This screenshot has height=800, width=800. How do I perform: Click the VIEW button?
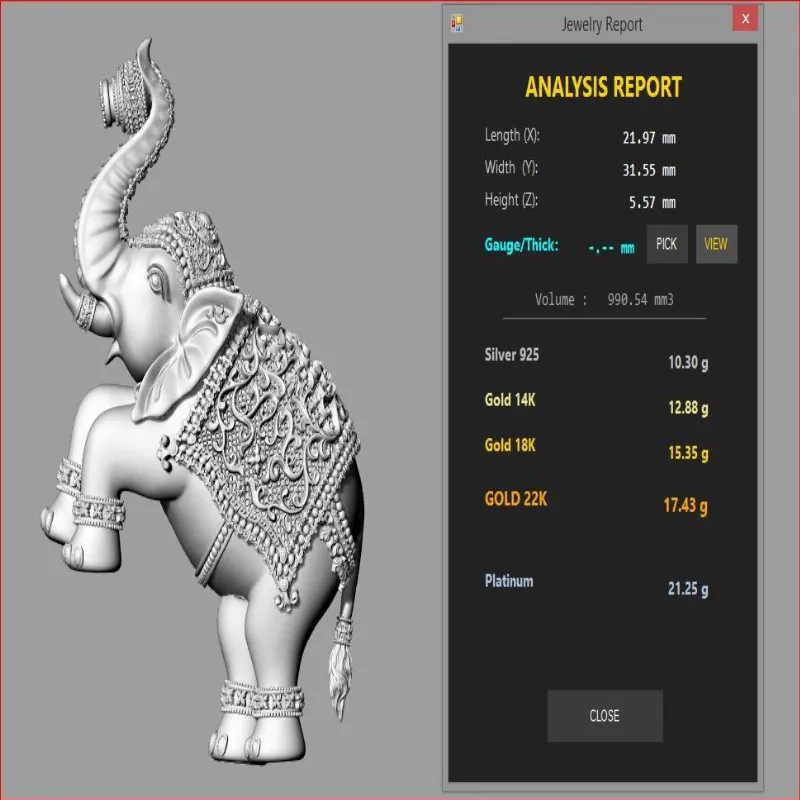(716, 244)
